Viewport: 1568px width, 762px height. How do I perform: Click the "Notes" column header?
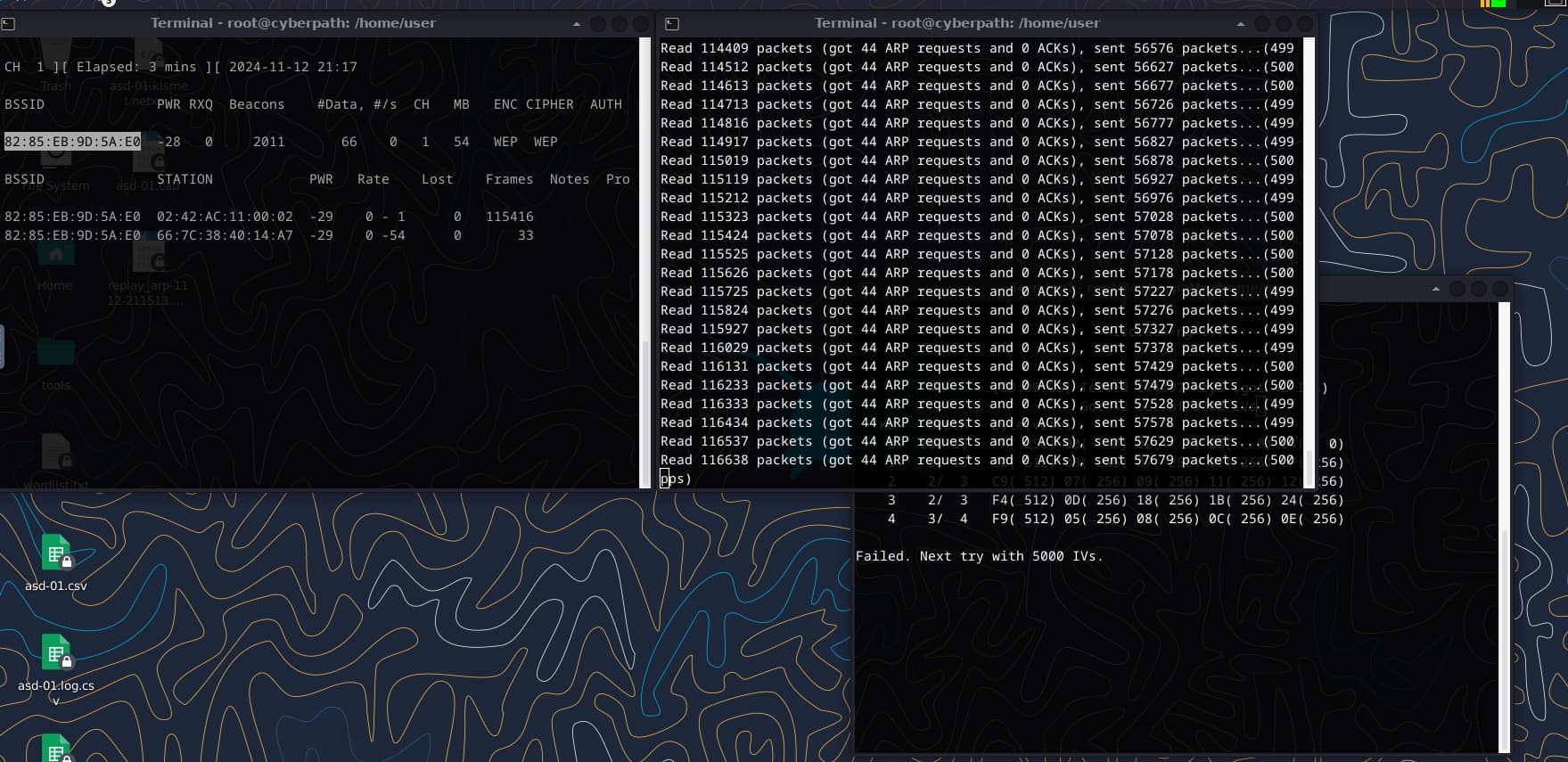click(x=569, y=179)
